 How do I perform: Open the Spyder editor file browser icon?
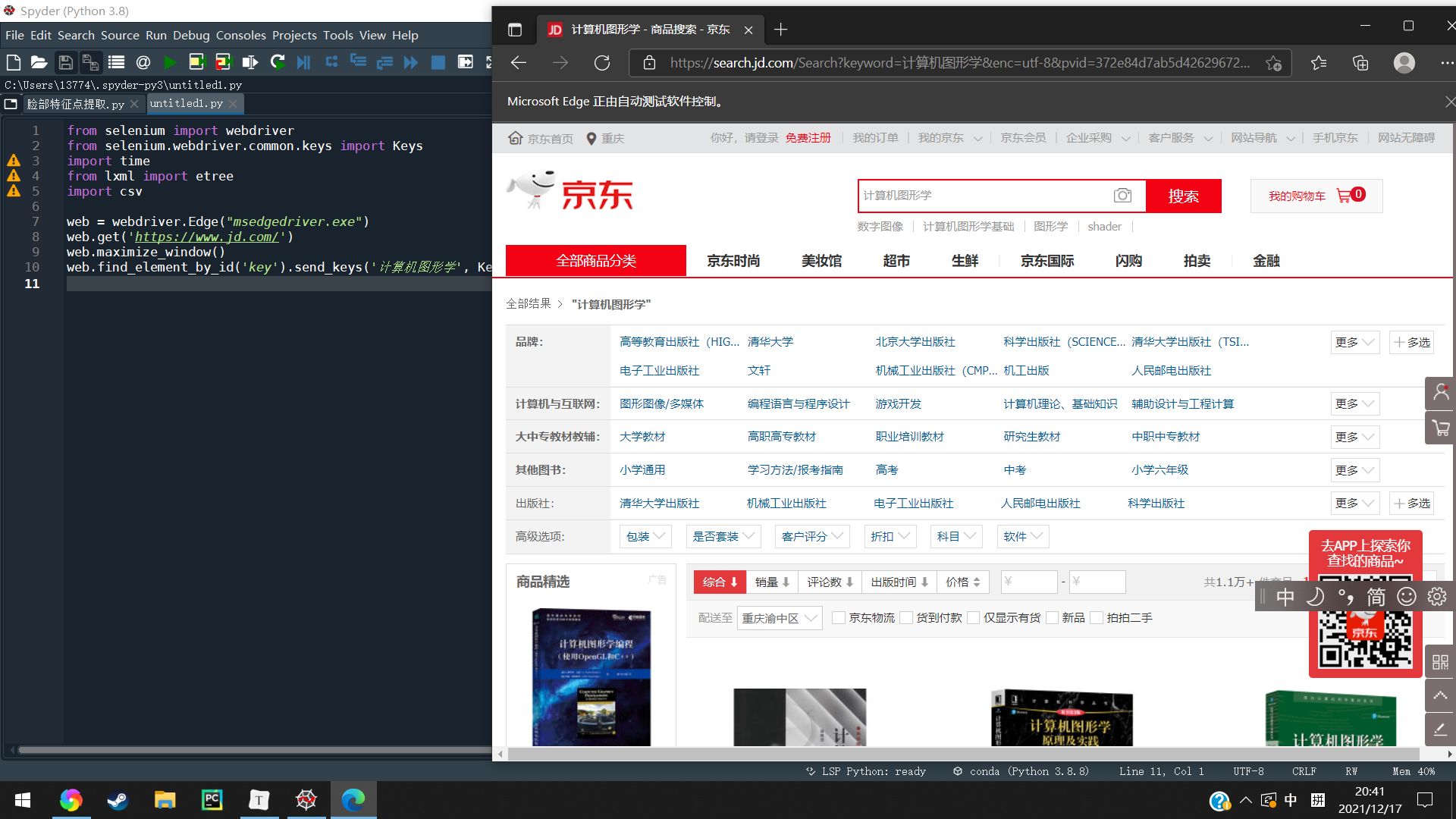pos(11,104)
